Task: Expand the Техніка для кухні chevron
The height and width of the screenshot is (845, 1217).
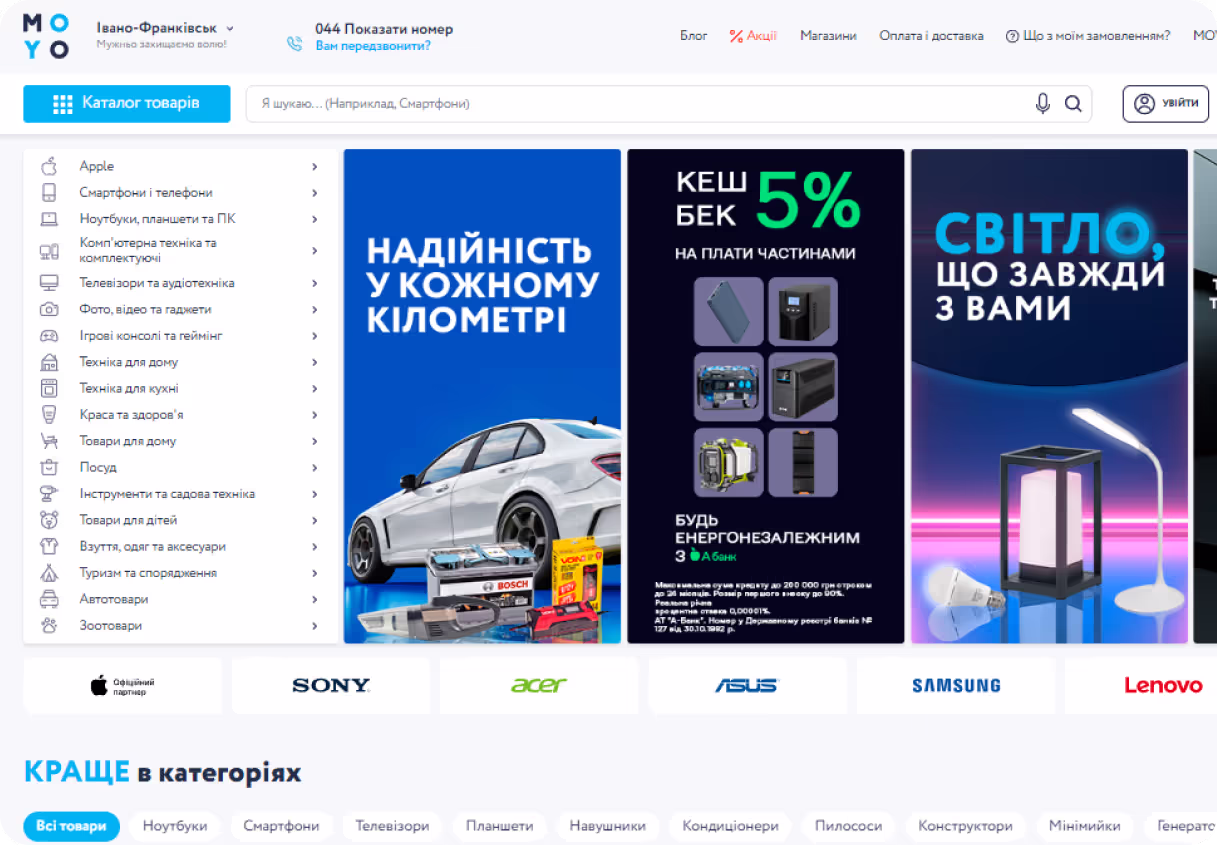Action: tap(314, 389)
